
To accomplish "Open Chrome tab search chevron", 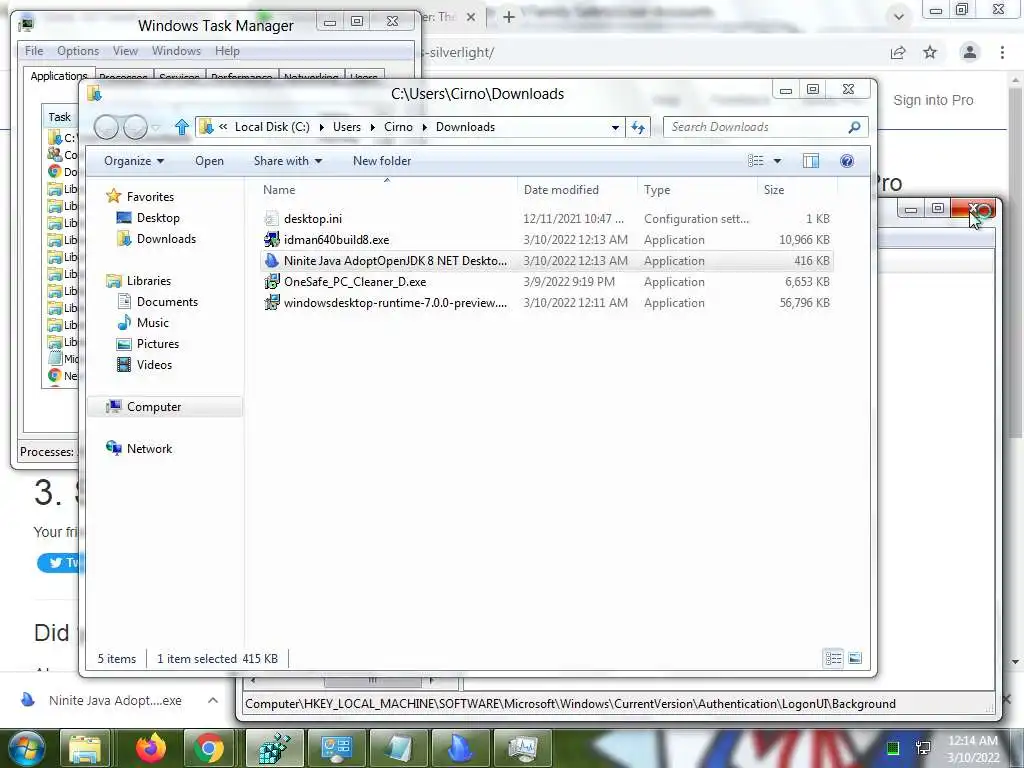I will pyautogui.click(x=899, y=16).
